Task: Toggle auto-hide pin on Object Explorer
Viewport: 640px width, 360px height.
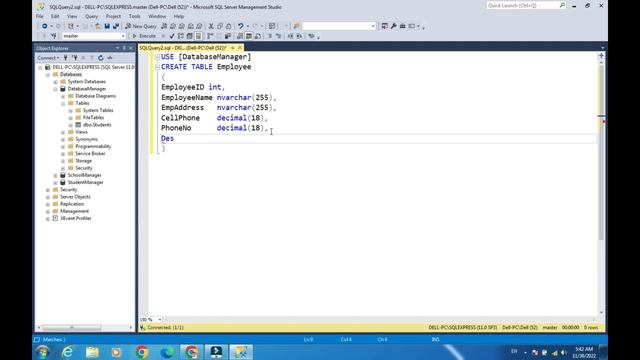Action: [x=124, y=48]
